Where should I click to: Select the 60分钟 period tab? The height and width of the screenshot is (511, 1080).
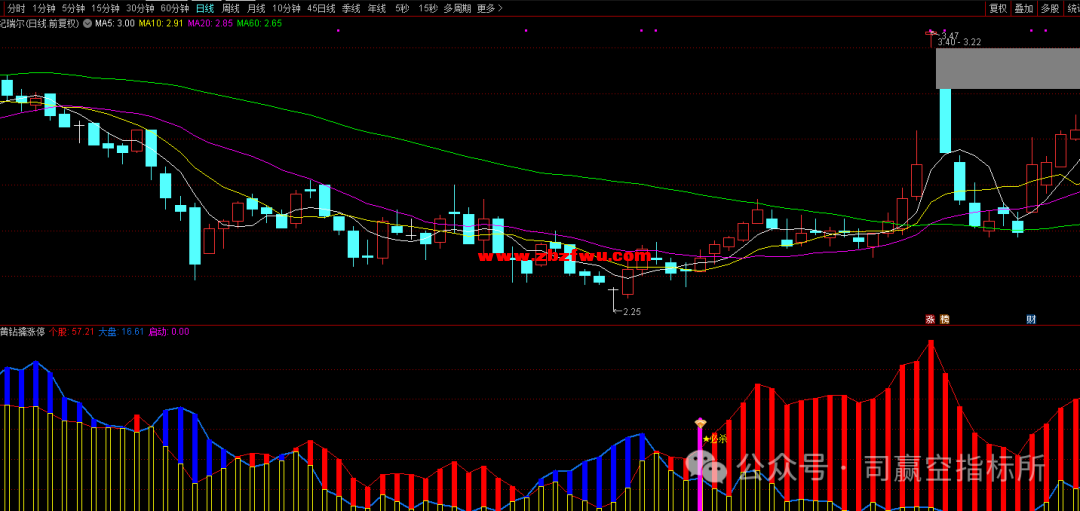coord(174,9)
